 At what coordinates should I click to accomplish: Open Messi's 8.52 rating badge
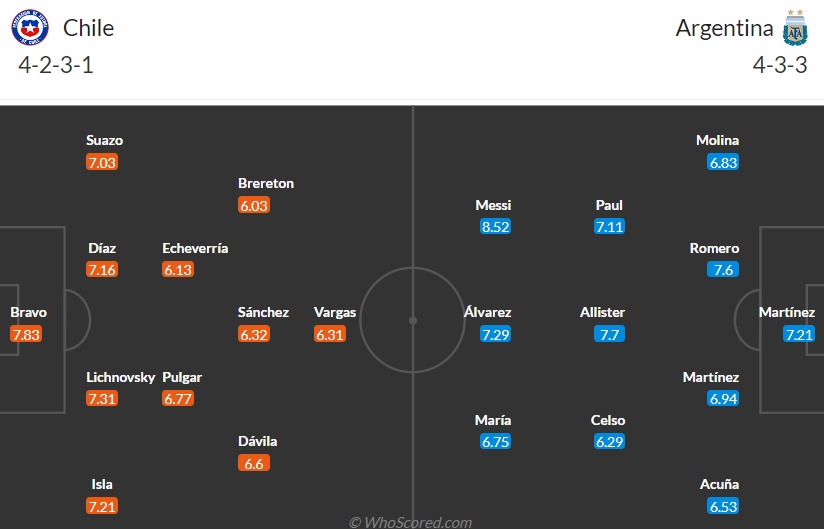coord(495,226)
